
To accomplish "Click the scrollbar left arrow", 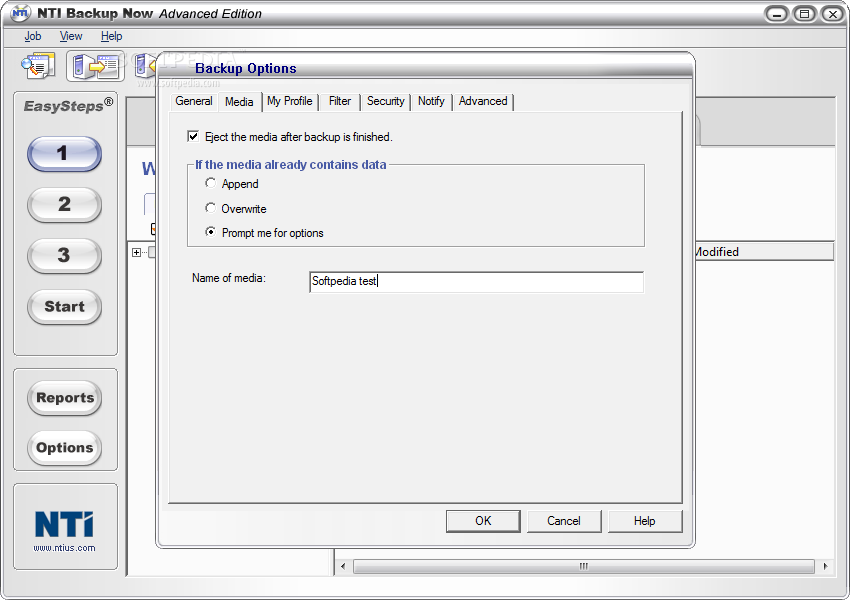I will (x=342, y=567).
